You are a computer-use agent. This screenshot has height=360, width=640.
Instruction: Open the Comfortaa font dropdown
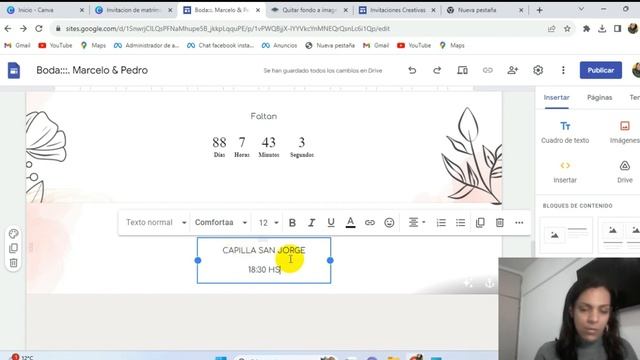pos(221,222)
